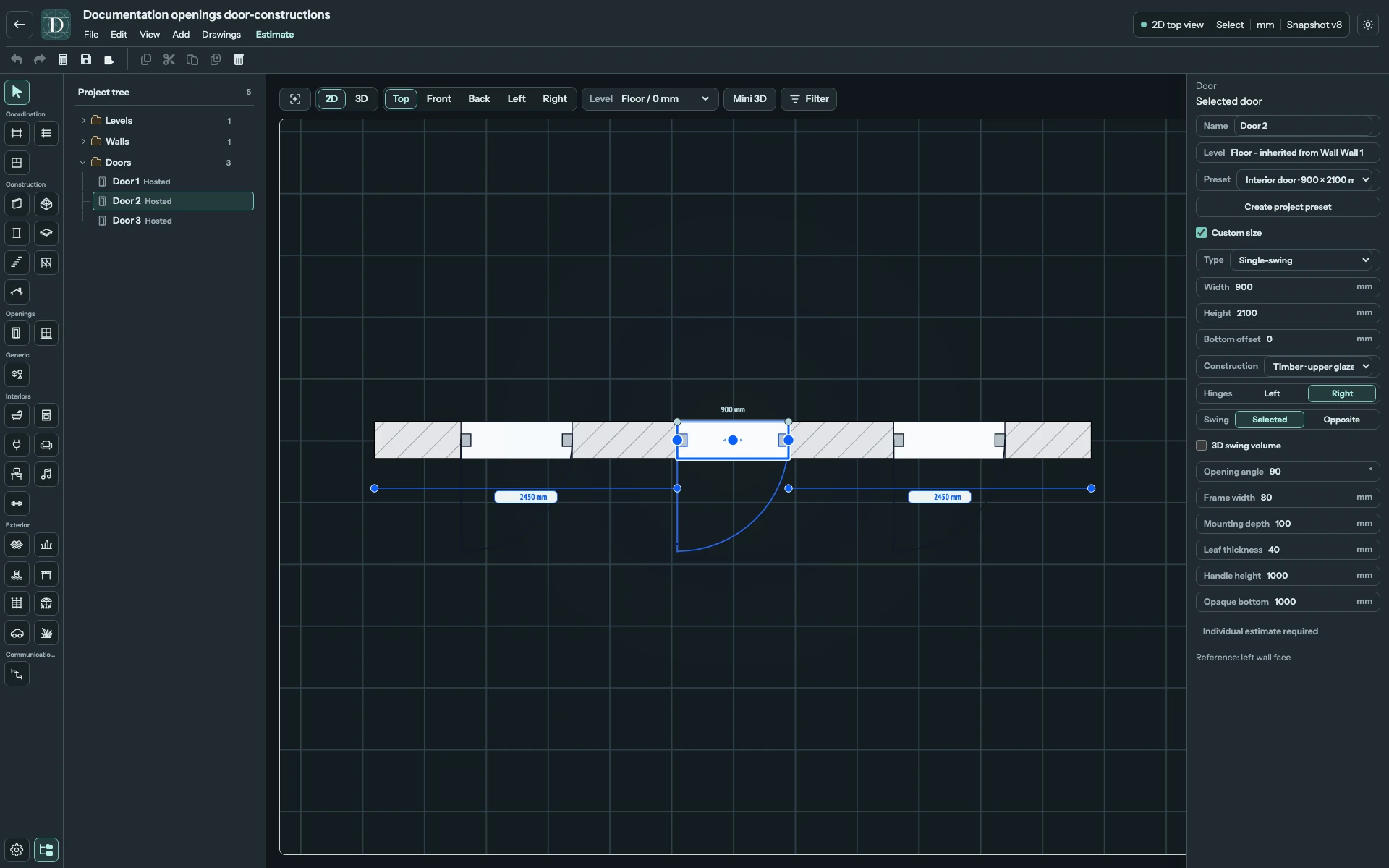This screenshot has height=868, width=1389.
Task: Open the Estimate menu
Action: (275, 35)
